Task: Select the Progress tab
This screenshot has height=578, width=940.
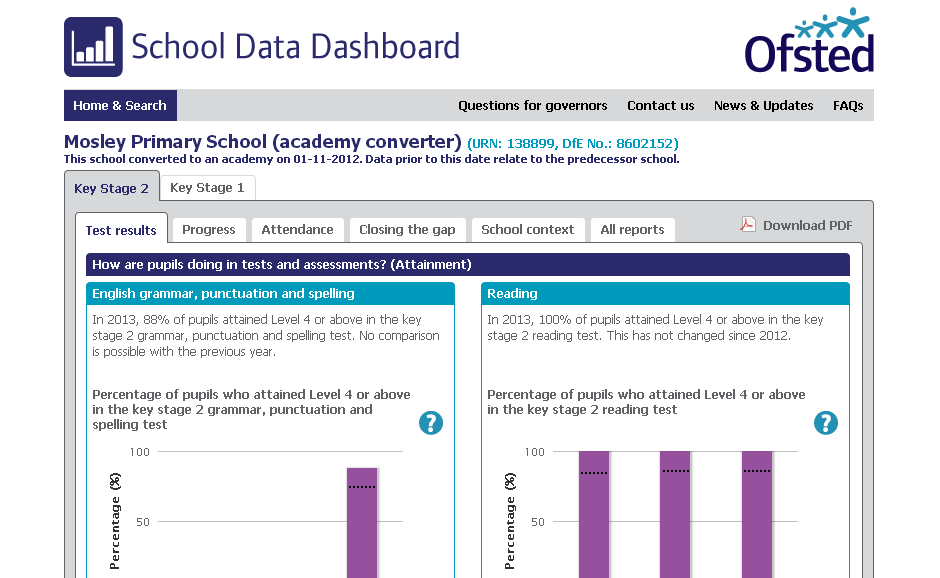Action: pyautogui.click(x=209, y=230)
